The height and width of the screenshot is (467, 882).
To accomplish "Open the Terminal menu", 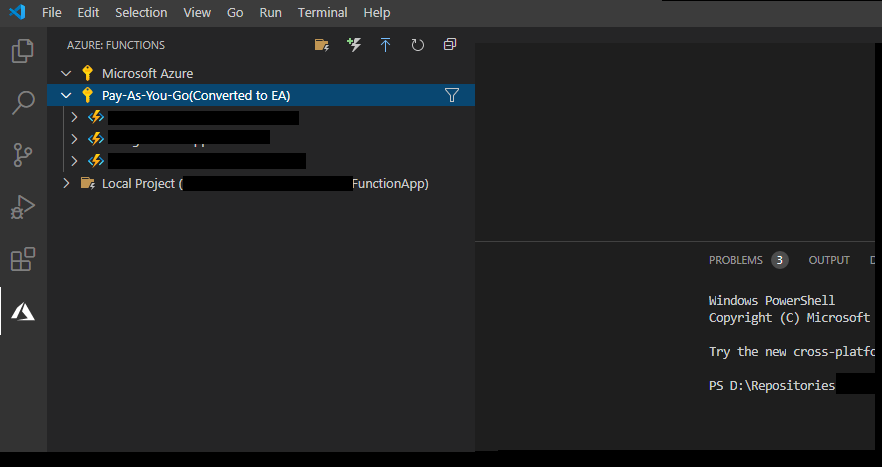I will tap(322, 12).
